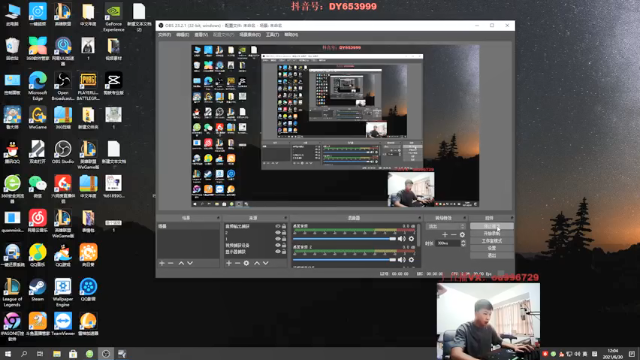Increase transition duration with up arrow
Viewport: 640px width, 360px height.
(x=463, y=242)
